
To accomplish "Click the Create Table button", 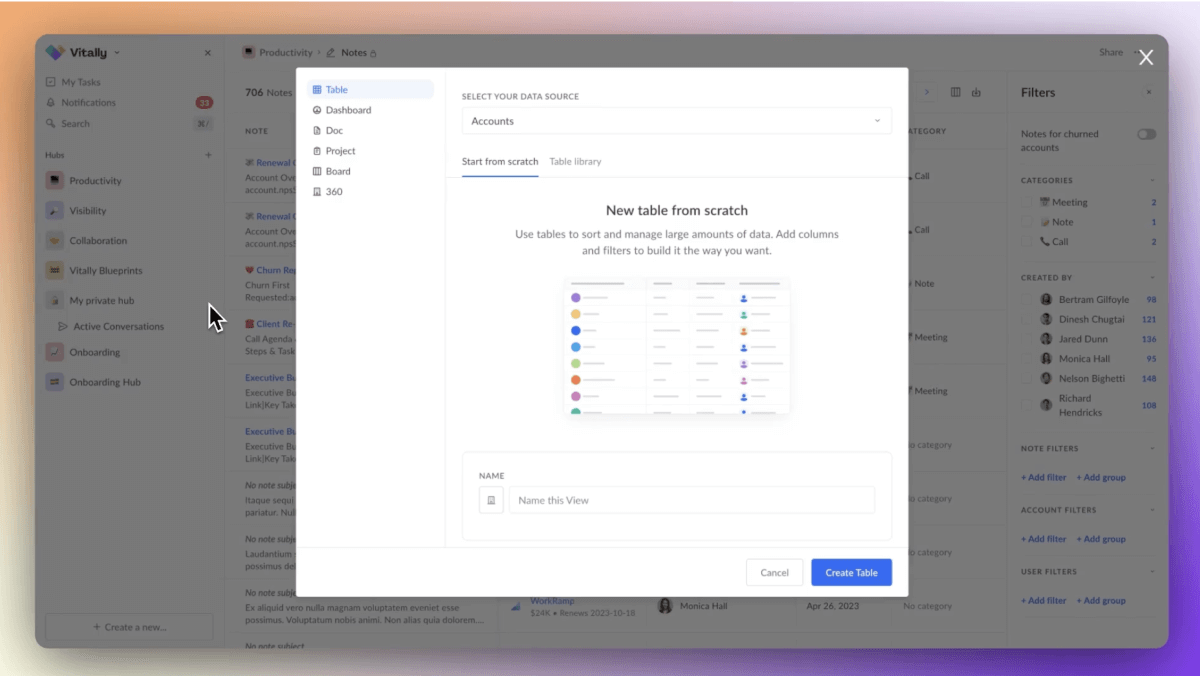I will [851, 572].
